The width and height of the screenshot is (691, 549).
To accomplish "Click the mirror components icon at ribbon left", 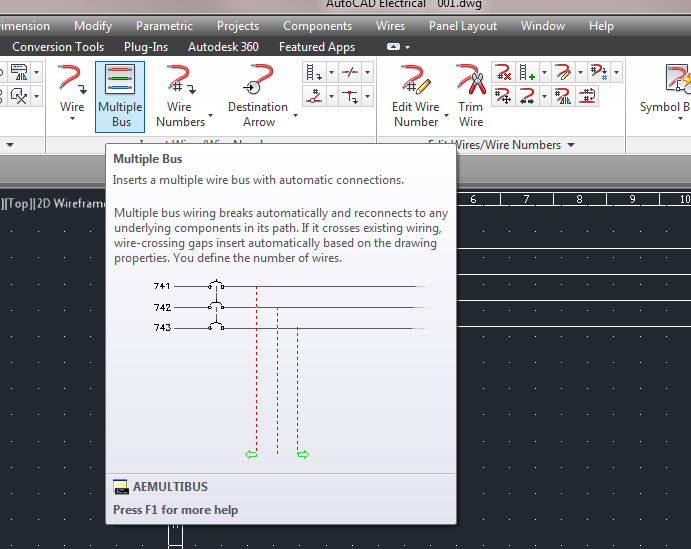I will (19, 72).
